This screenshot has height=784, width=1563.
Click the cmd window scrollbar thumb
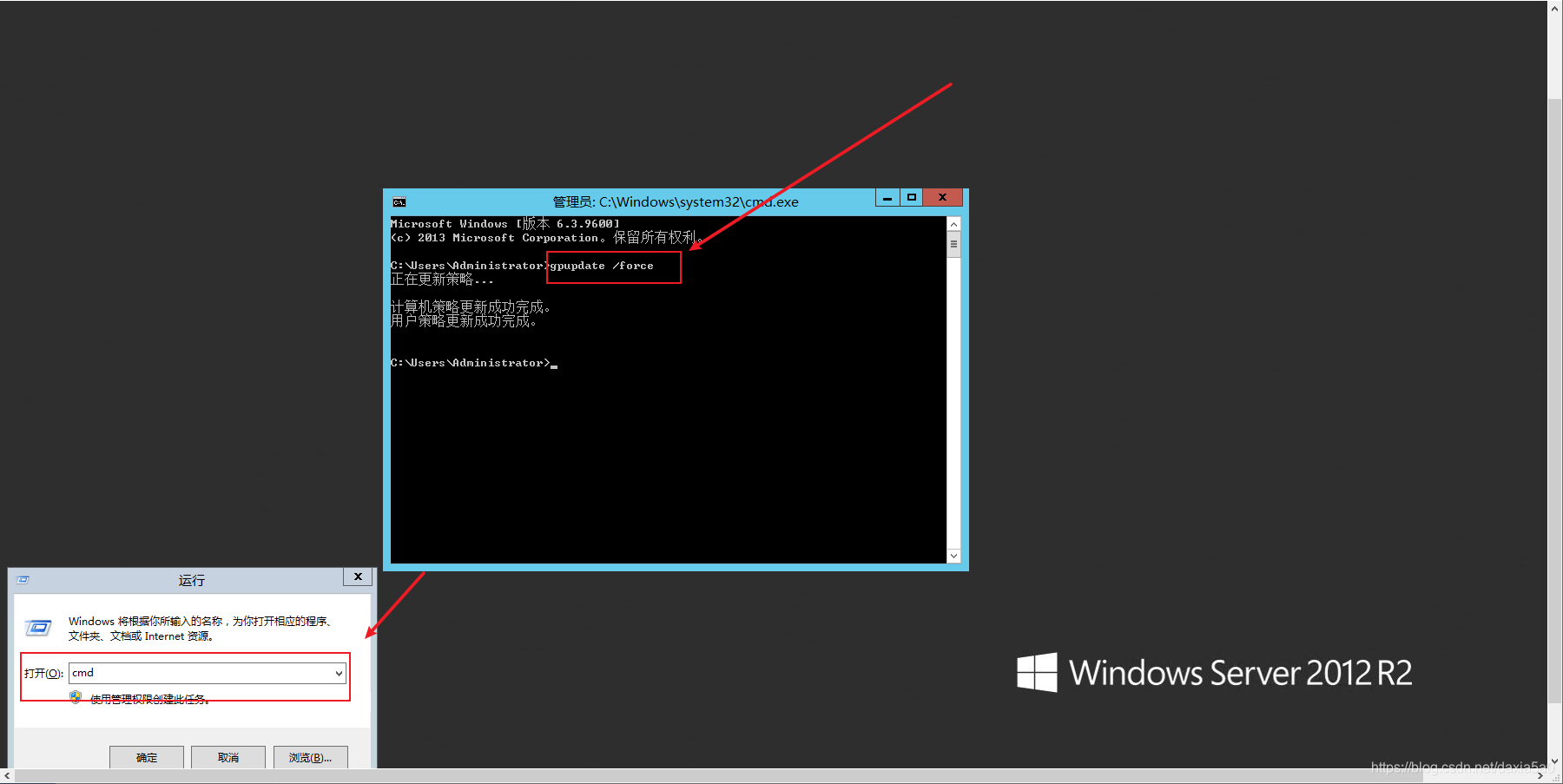(x=953, y=244)
